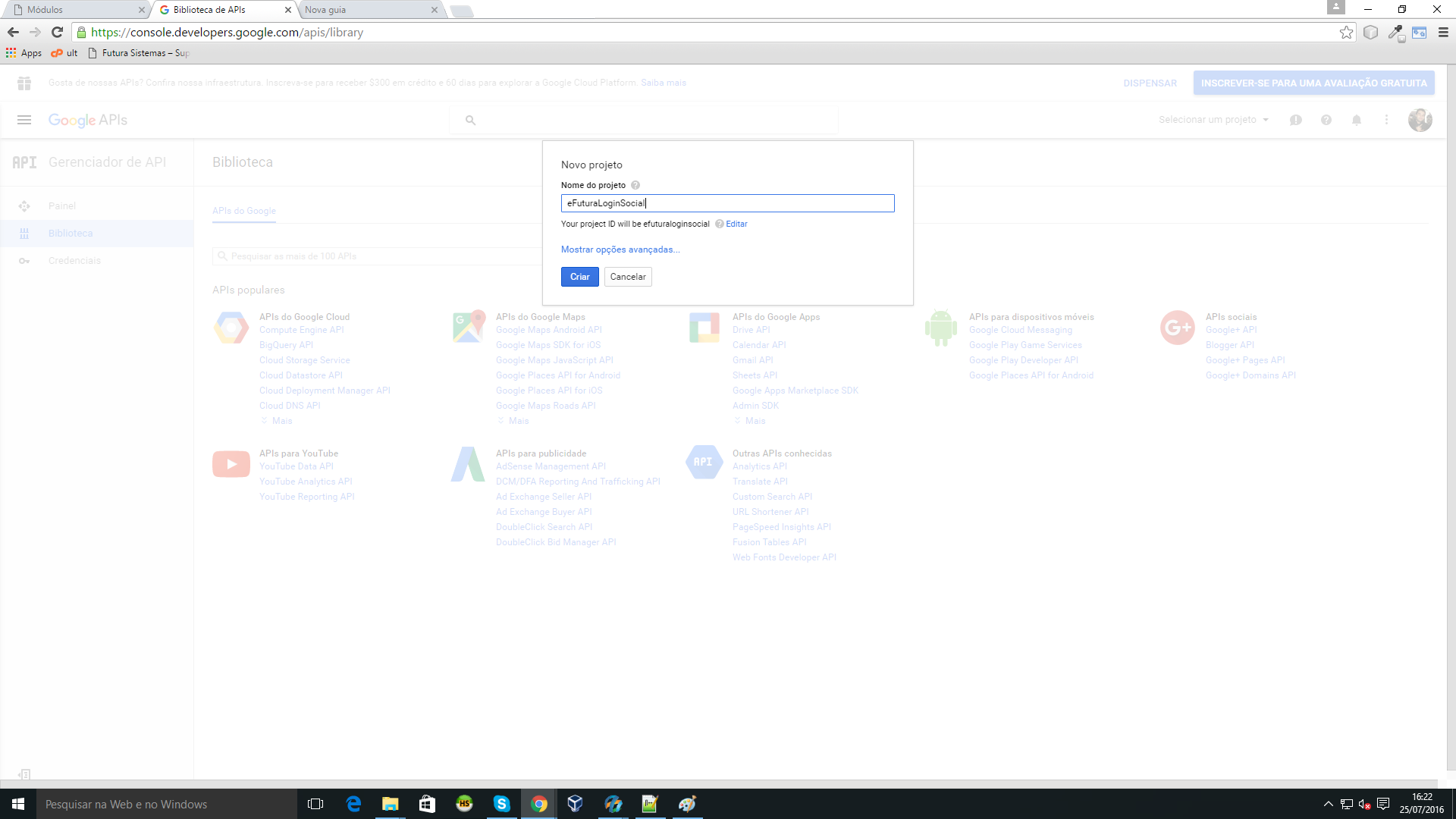1456x819 pixels.
Task: Open the Saiba mais link
Action: click(x=664, y=83)
